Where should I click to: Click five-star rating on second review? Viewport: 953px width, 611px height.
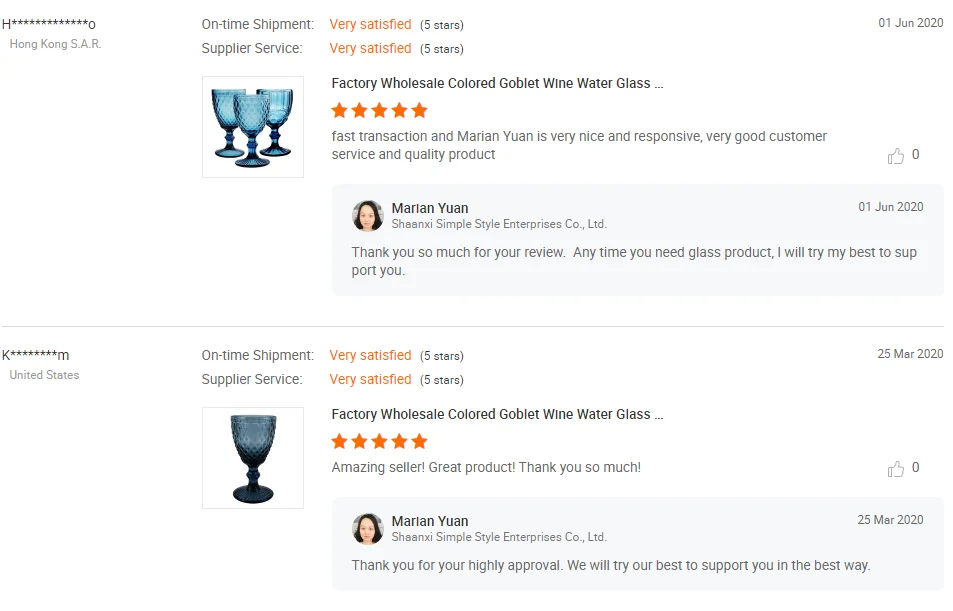(380, 441)
